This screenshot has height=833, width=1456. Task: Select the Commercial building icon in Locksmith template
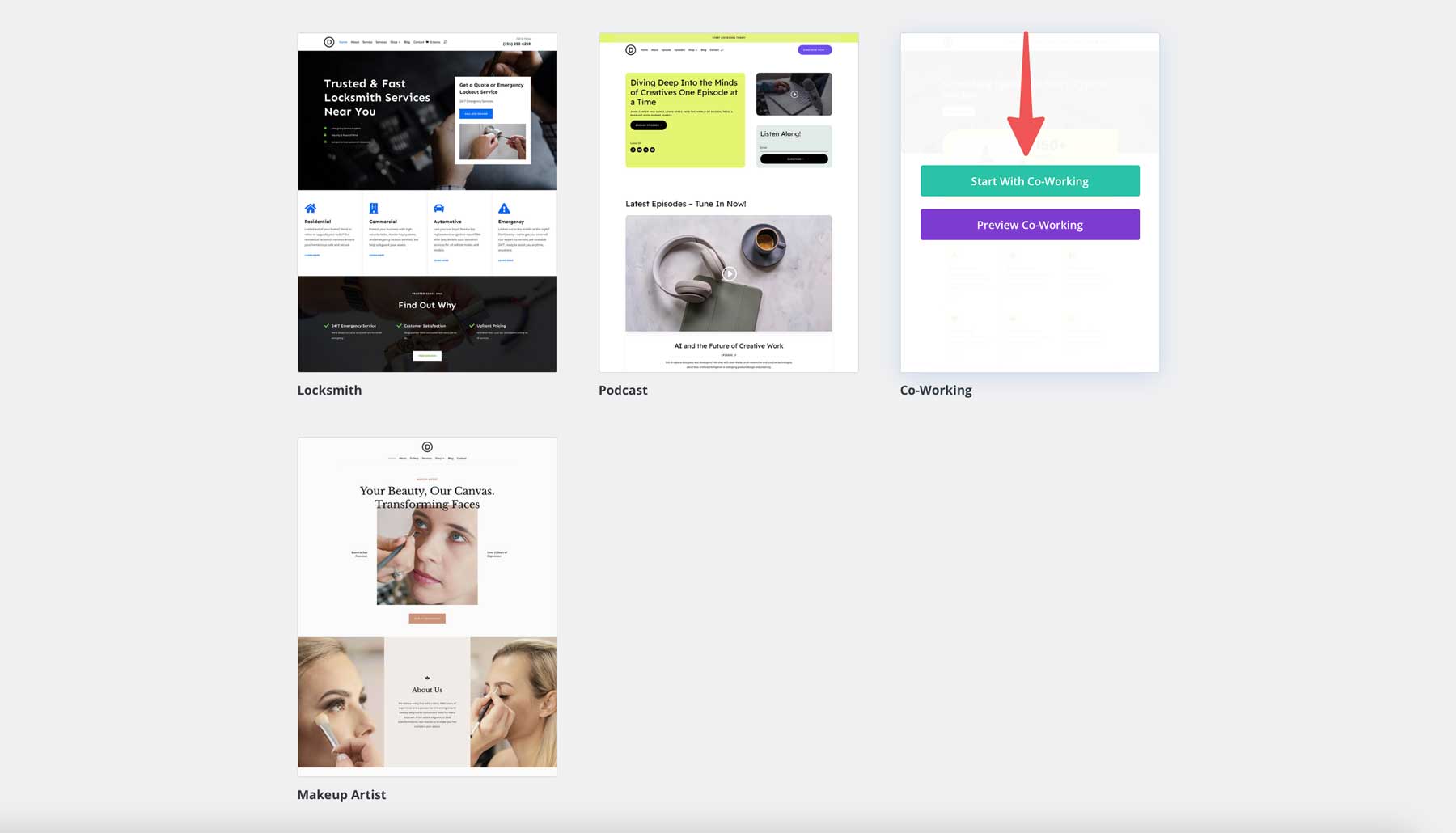374,208
